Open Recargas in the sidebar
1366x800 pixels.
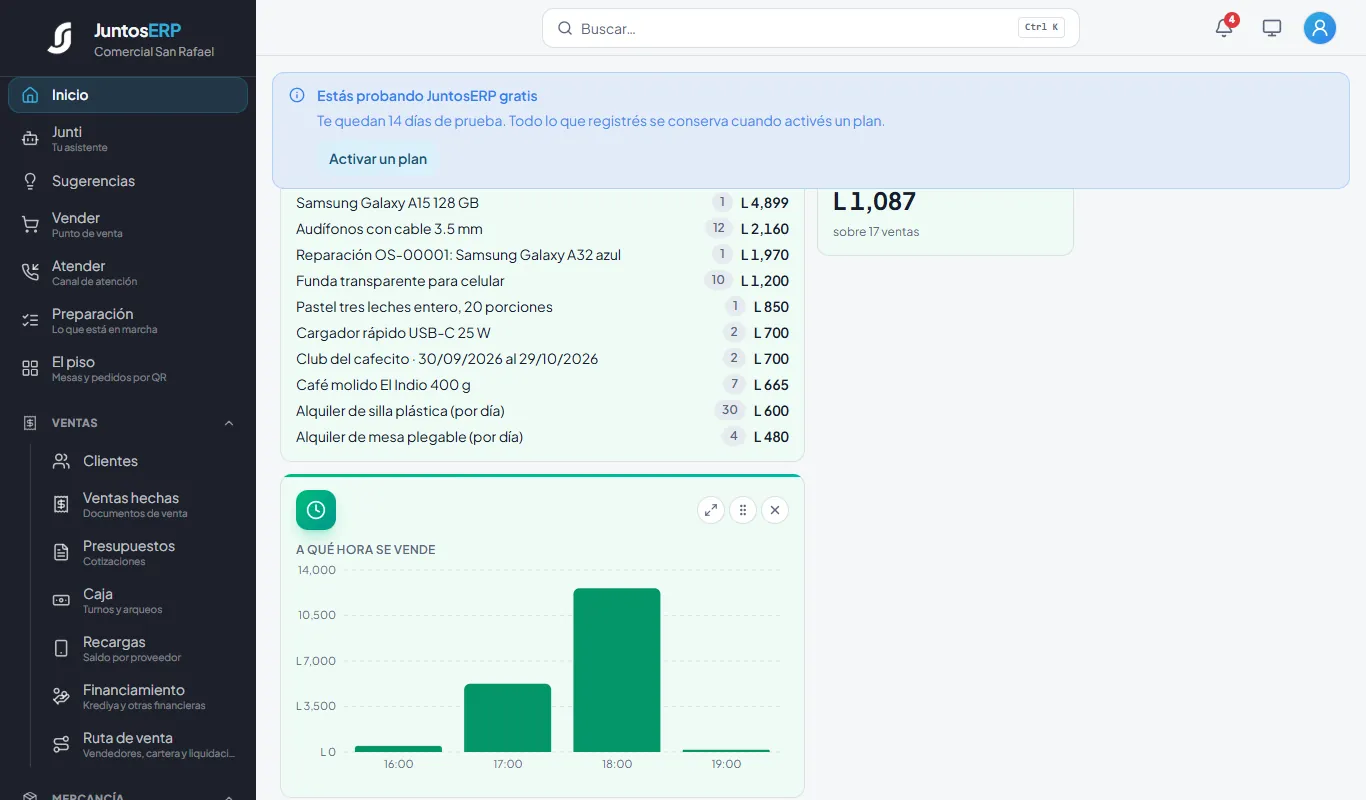pos(144,649)
